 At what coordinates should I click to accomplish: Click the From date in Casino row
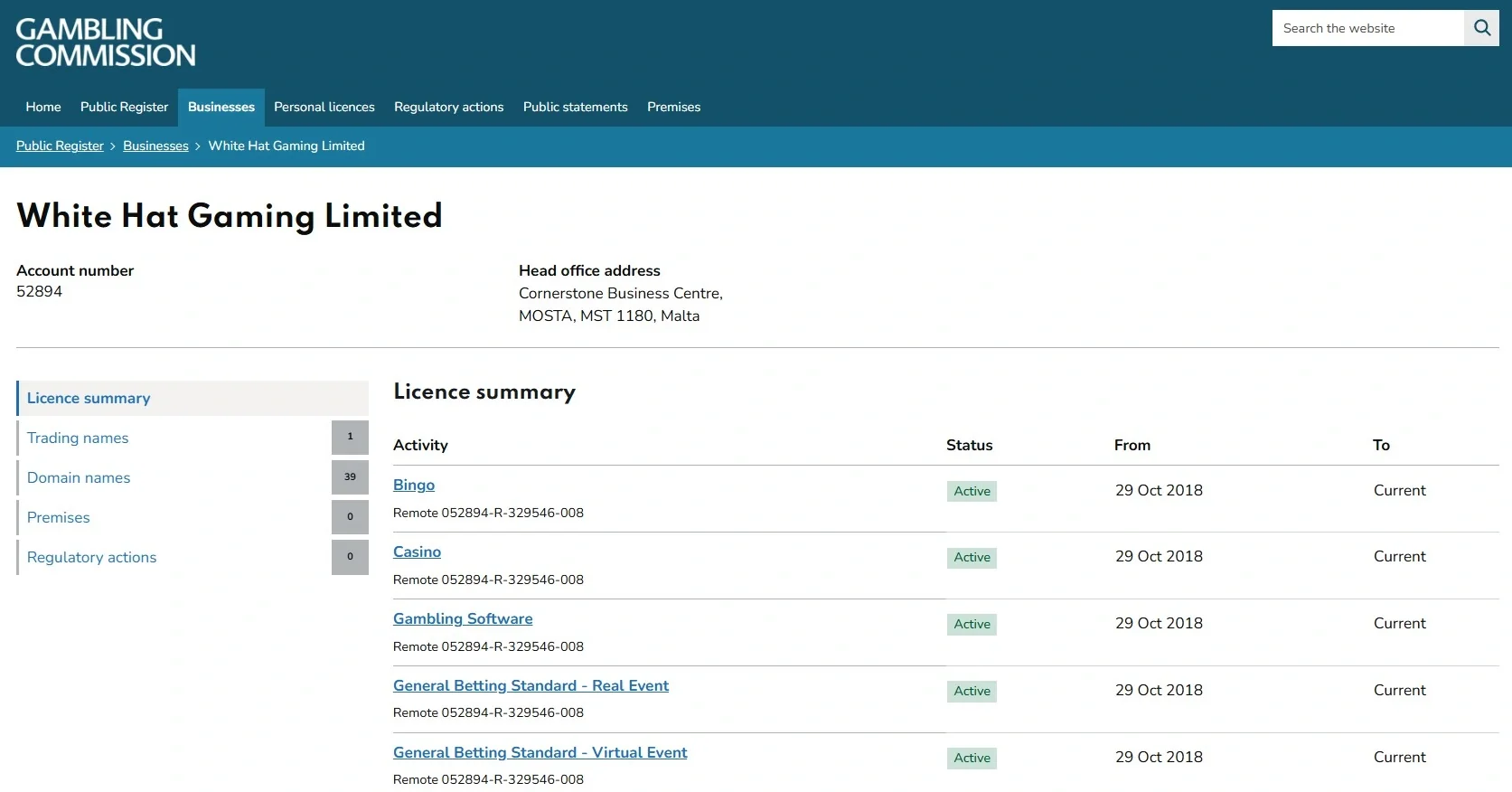point(1159,556)
